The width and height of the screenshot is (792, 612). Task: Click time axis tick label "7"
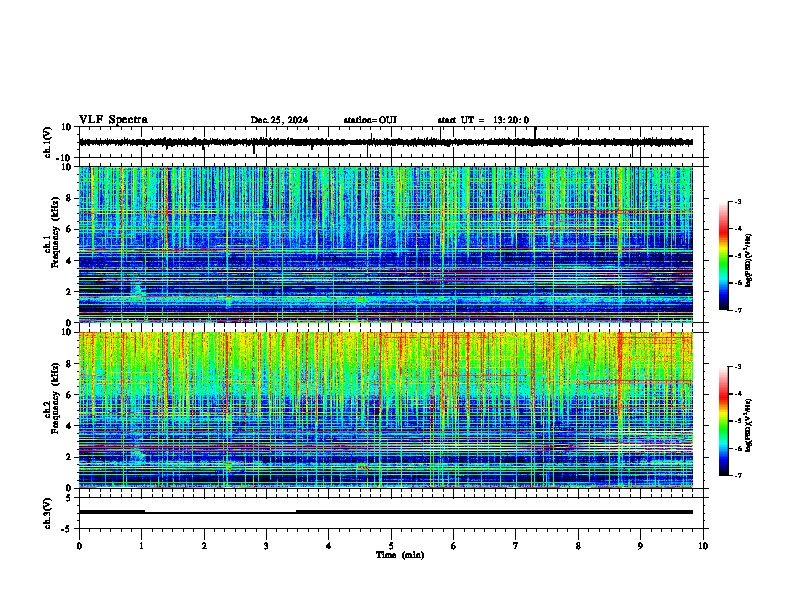(x=516, y=546)
